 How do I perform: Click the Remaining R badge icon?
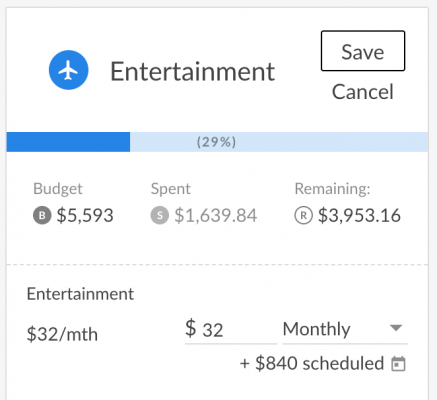[x=303, y=215]
